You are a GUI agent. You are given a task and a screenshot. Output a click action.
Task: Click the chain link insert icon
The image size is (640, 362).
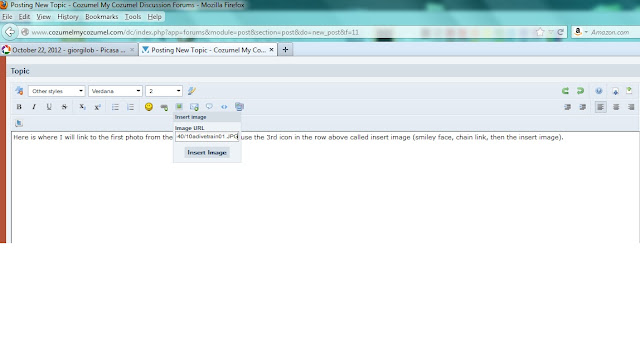(x=164, y=107)
